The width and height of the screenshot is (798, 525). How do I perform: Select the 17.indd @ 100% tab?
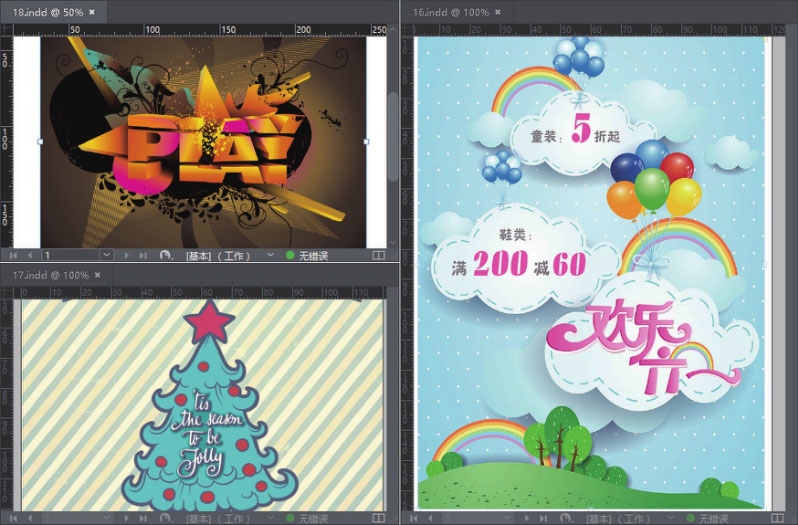tap(50, 274)
